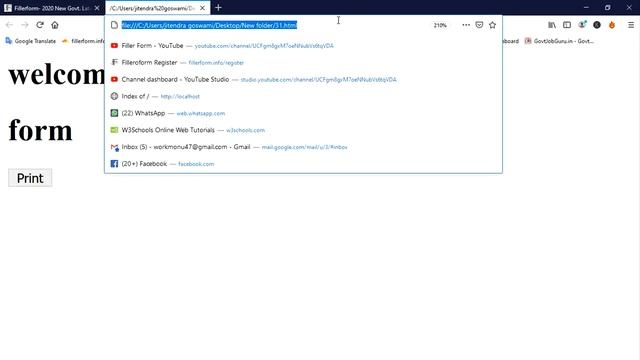The image size is (640, 360).
Task: Open a new tab with plus button
Action: [218, 8]
